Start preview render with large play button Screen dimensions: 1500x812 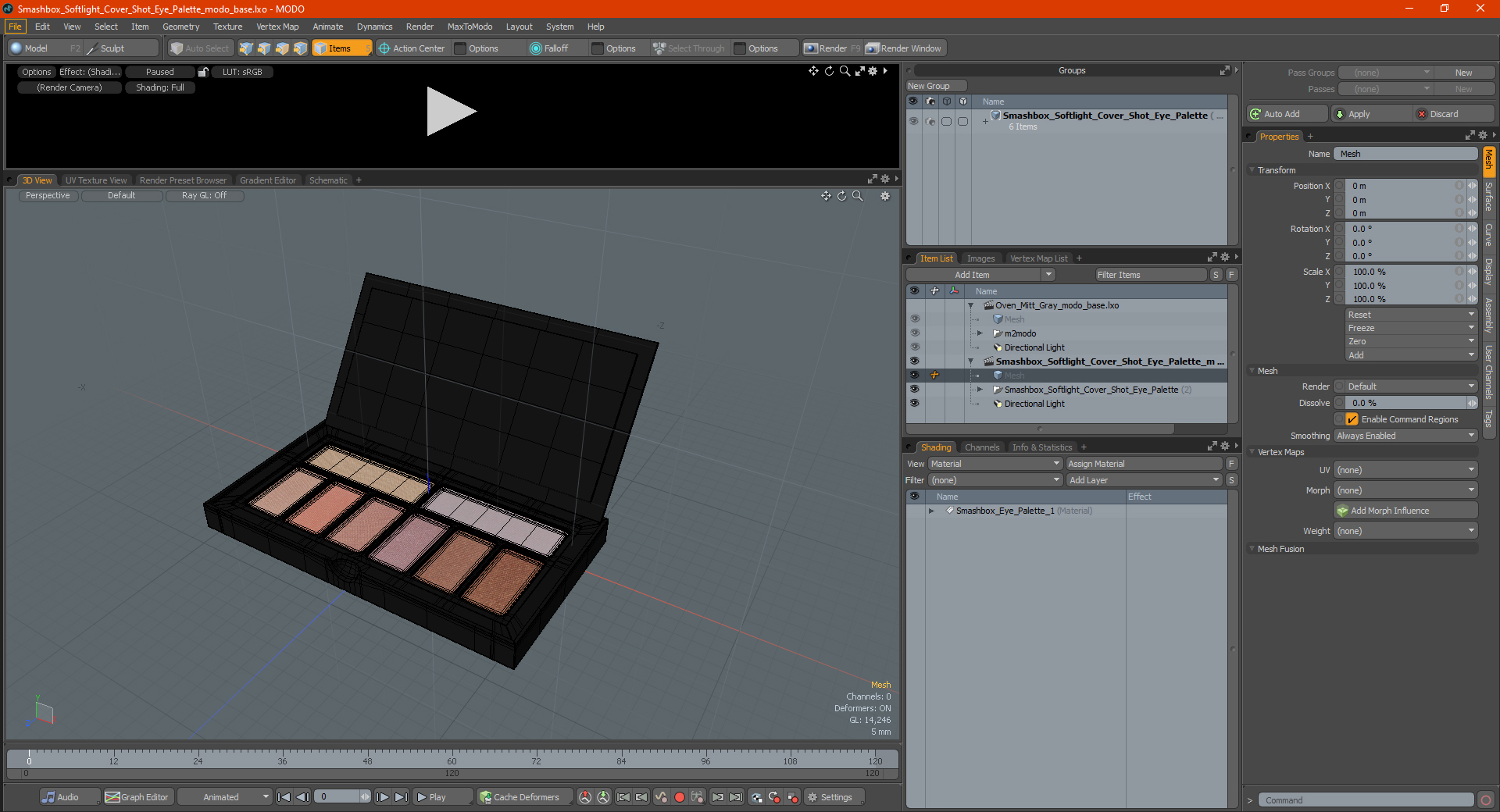[x=451, y=112]
